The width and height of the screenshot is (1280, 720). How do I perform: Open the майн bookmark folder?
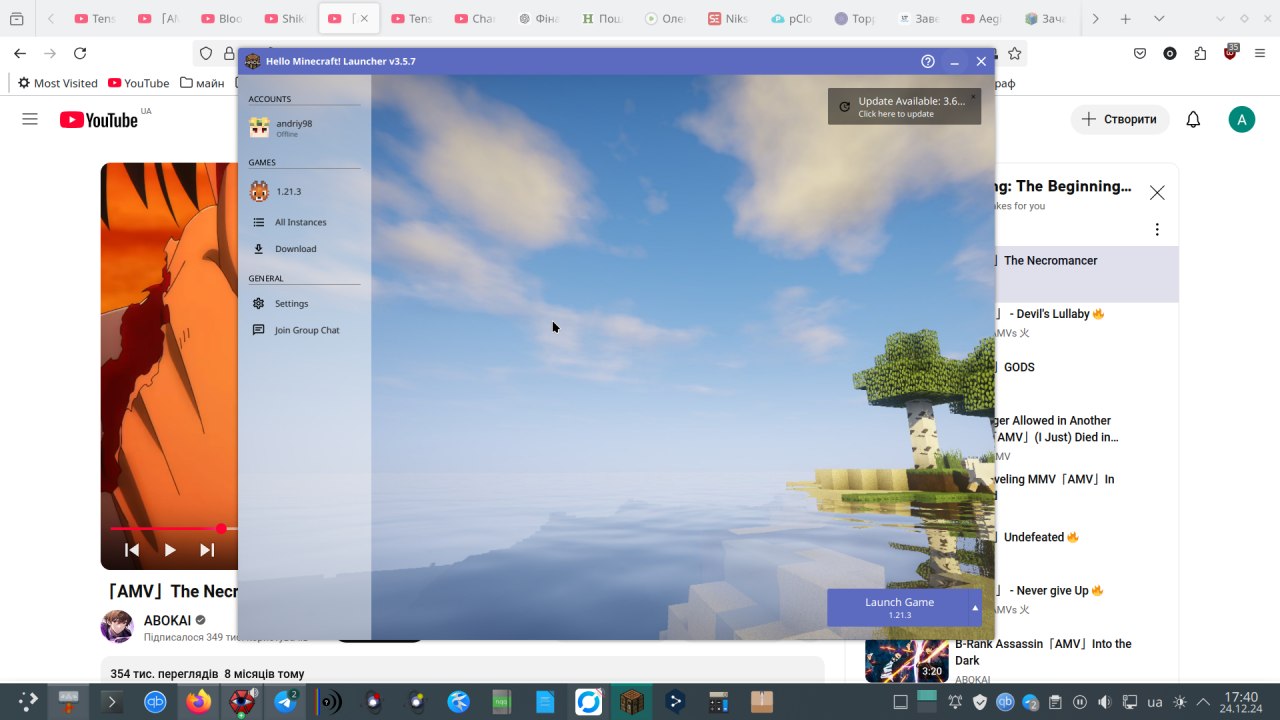coord(202,83)
